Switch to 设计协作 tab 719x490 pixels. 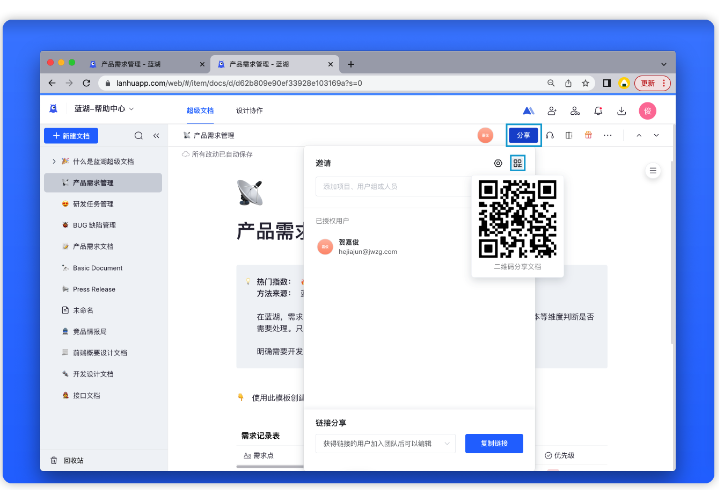pyautogui.click(x=249, y=110)
